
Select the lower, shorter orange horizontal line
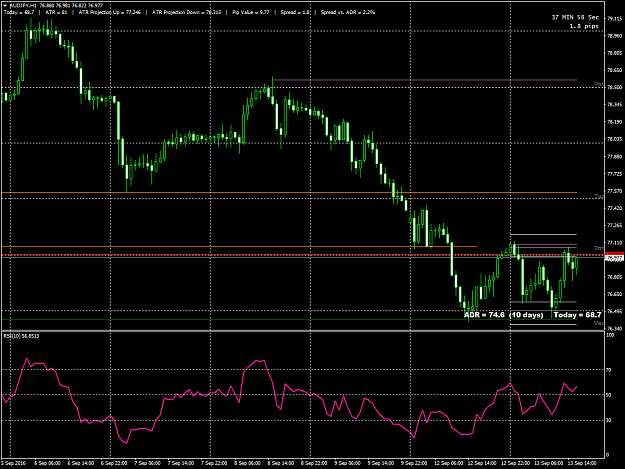click(239, 247)
